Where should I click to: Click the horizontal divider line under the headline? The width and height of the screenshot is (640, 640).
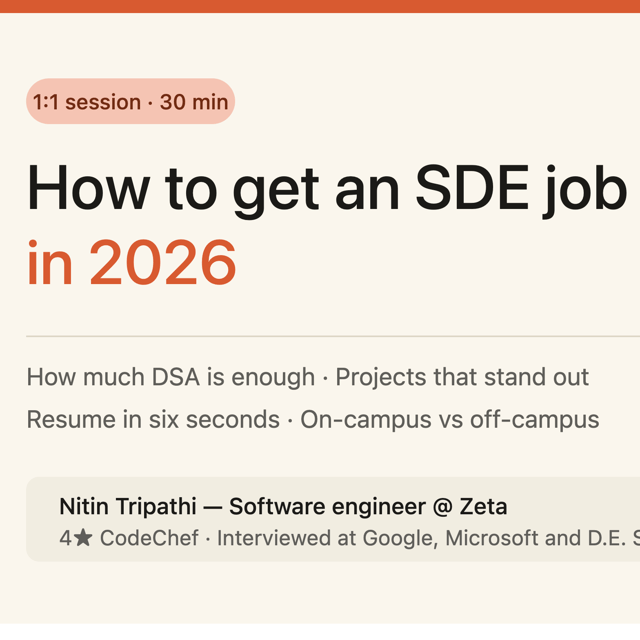[333, 336]
